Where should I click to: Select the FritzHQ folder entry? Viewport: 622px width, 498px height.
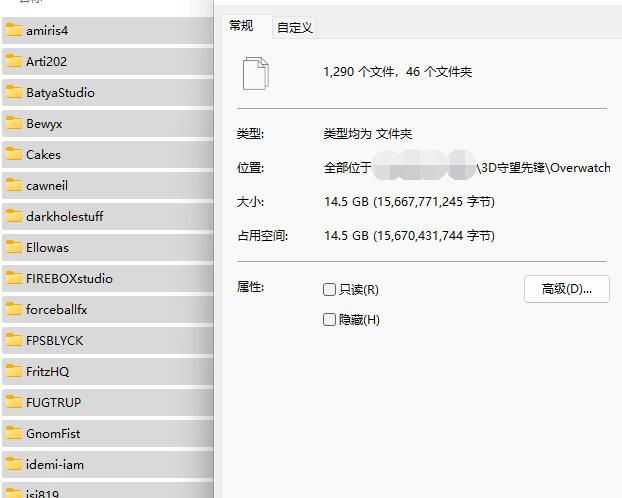click(x=47, y=371)
